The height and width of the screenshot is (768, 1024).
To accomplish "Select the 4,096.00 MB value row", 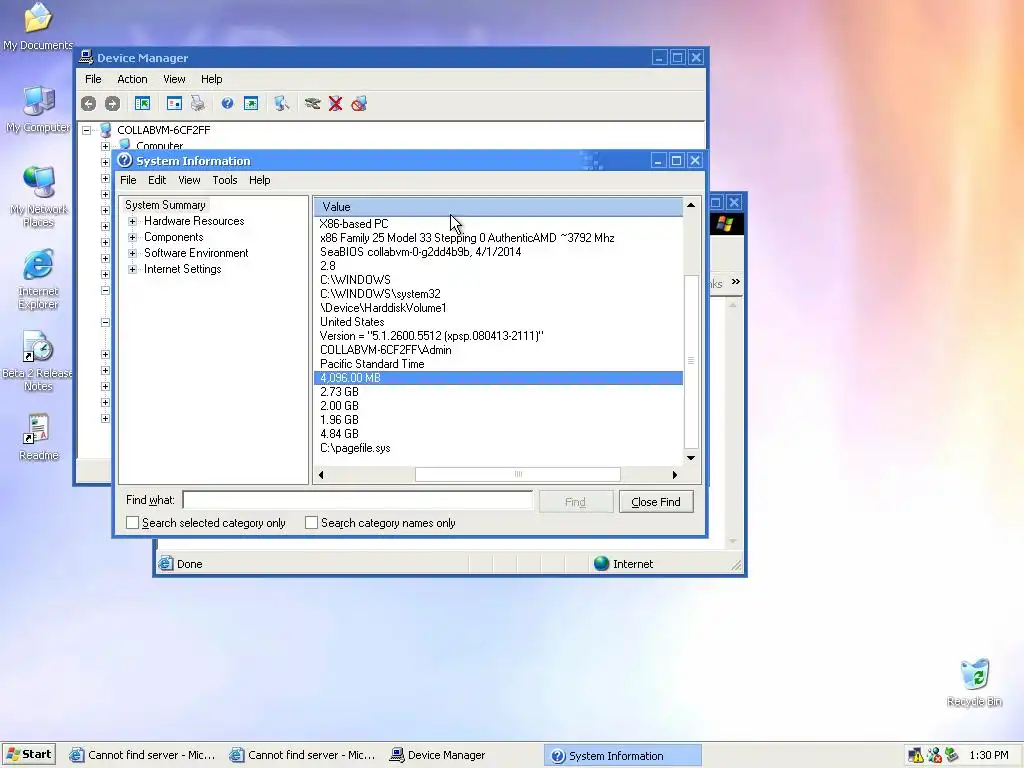I will (x=498, y=378).
